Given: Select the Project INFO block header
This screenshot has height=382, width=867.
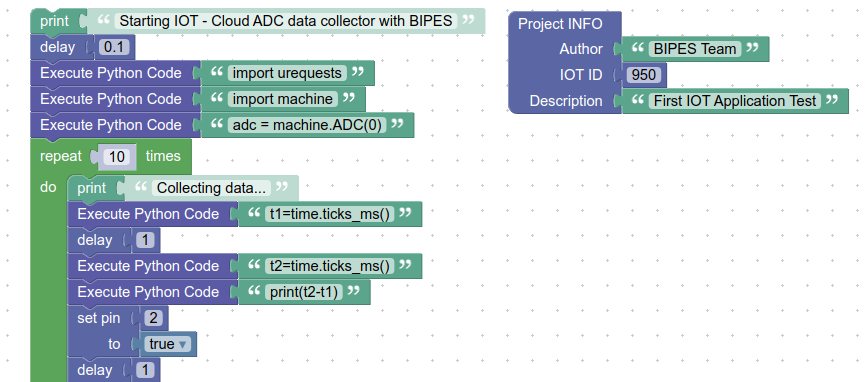Looking at the screenshot, I should pos(560,24).
